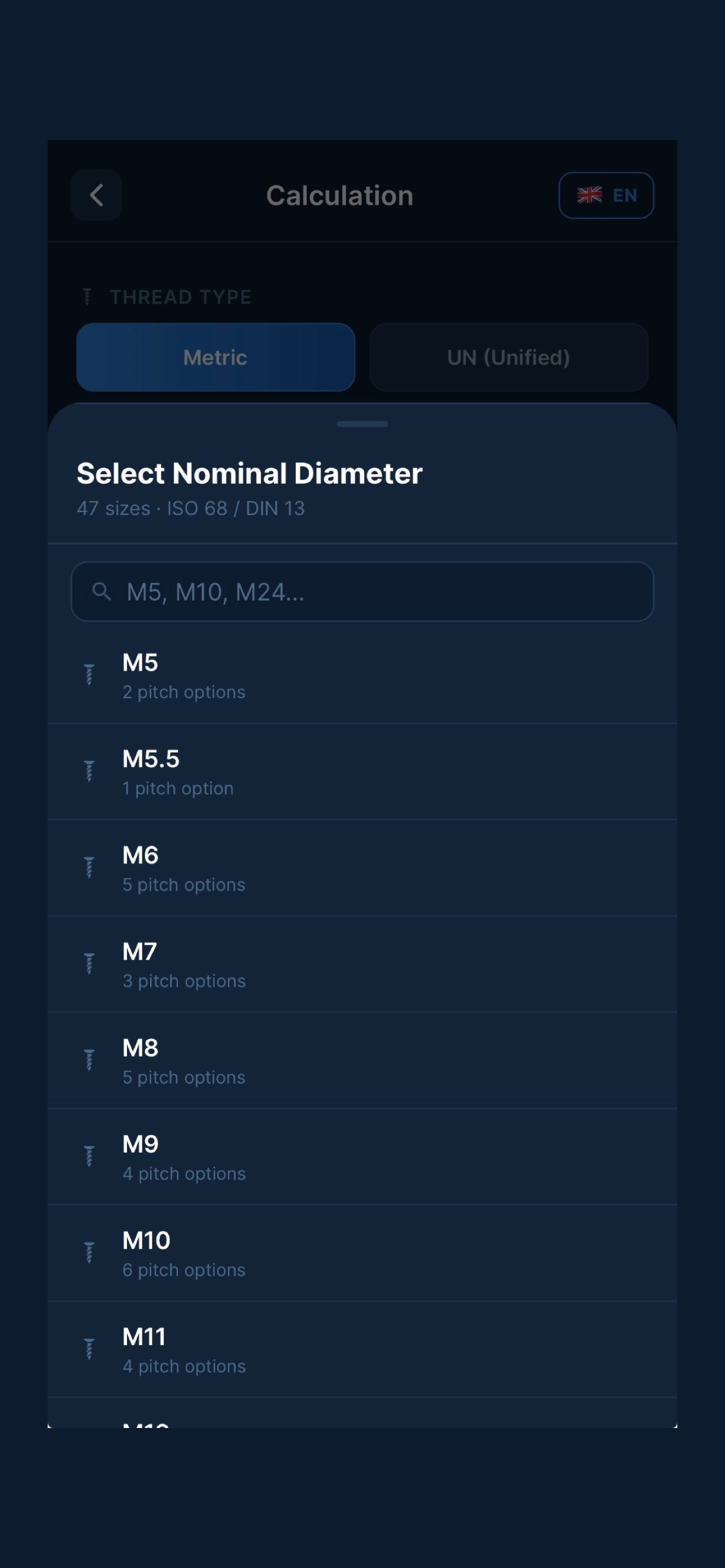Click the screw icon beside M10

tap(89, 1252)
